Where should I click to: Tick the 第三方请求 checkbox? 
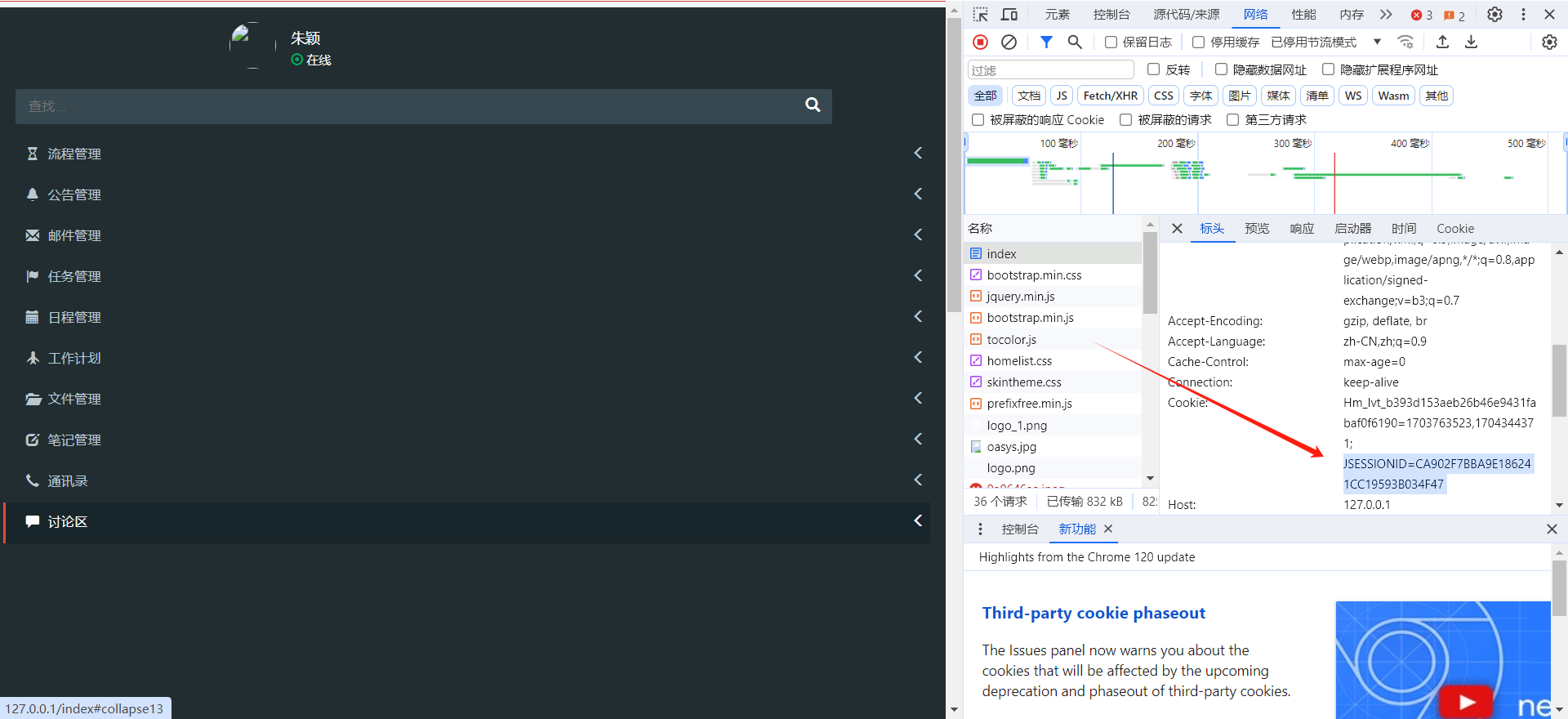click(x=1233, y=120)
